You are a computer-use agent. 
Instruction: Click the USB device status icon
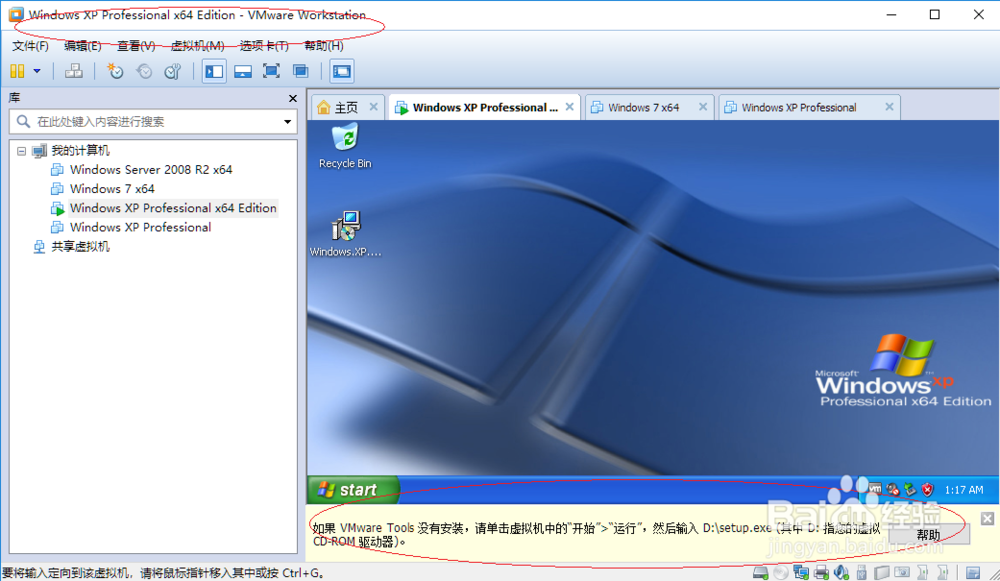(x=862, y=573)
